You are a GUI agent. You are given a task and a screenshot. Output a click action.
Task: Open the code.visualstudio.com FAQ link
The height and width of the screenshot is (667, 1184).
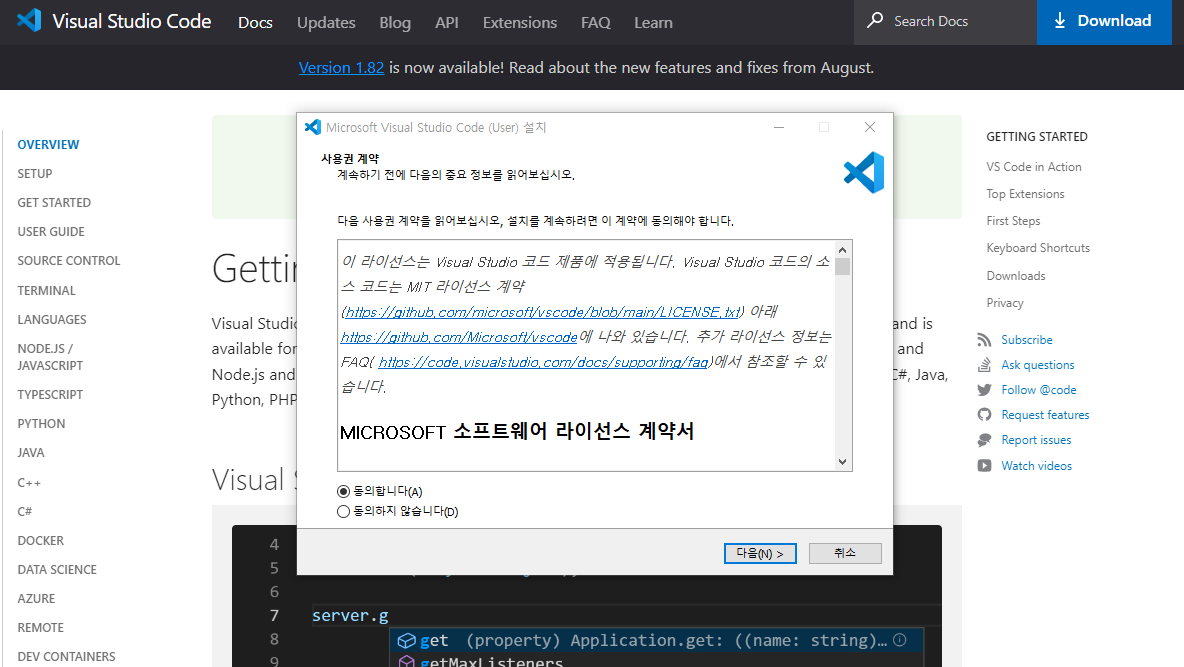click(543, 362)
